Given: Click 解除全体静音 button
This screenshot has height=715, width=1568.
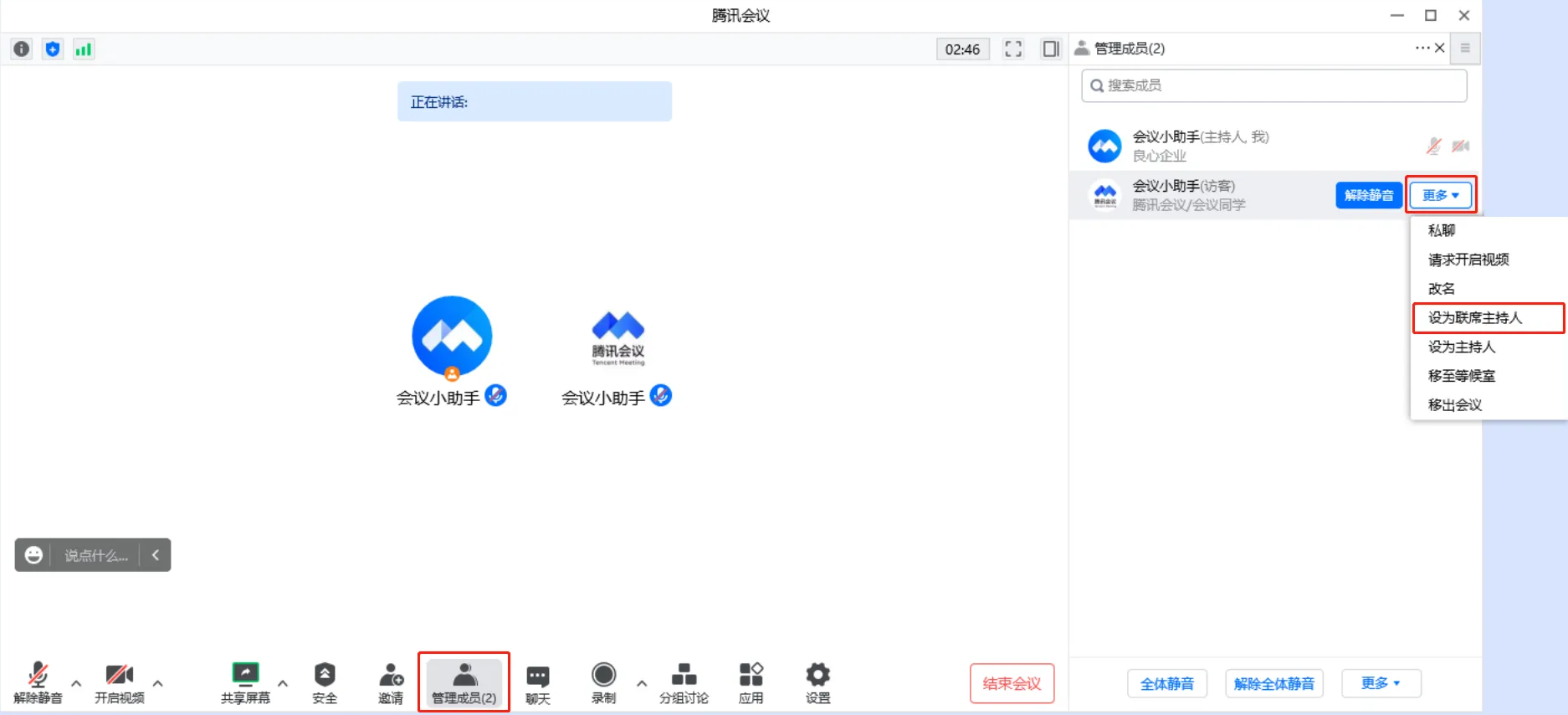Looking at the screenshot, I should (x=1274, y=683).
